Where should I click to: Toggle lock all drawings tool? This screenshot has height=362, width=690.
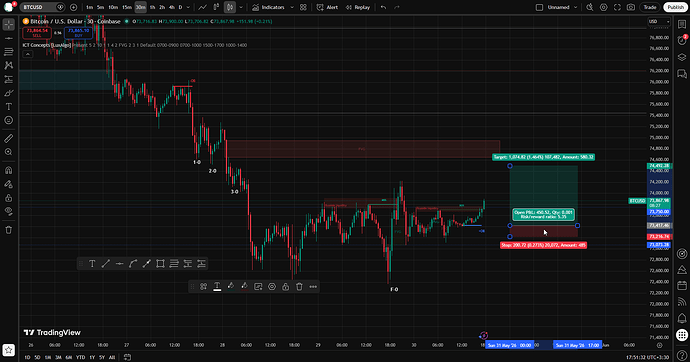click(x=8, y=197)
